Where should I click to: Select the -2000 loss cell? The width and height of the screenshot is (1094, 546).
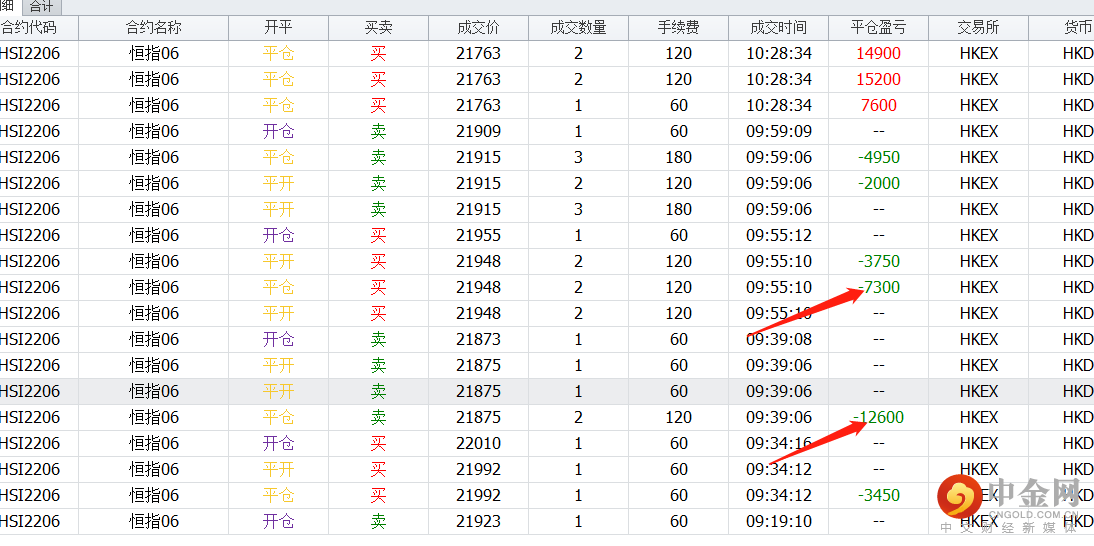[x=878, y=183]
